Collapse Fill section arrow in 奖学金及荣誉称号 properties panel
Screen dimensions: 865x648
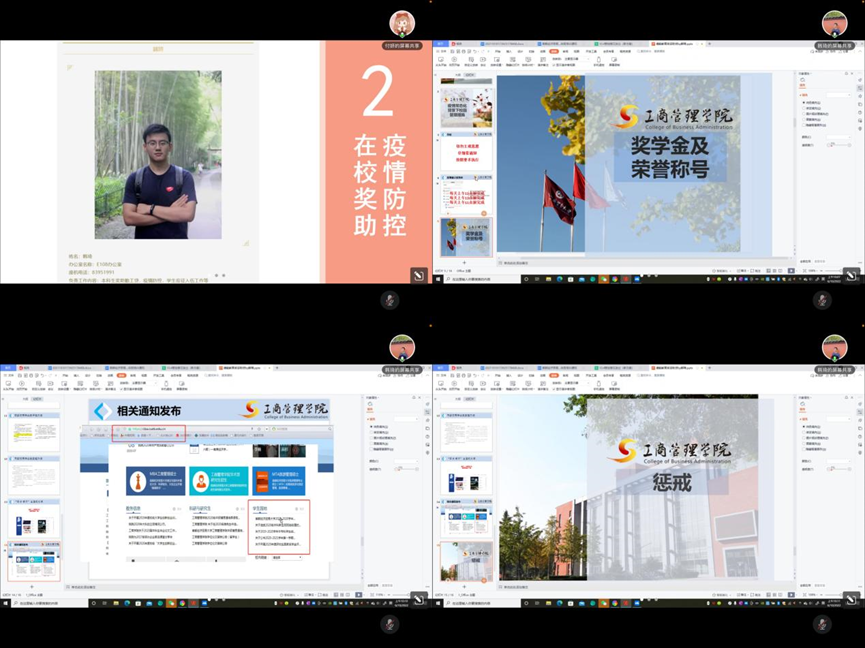pyautogui.click(x=800, y=95)
